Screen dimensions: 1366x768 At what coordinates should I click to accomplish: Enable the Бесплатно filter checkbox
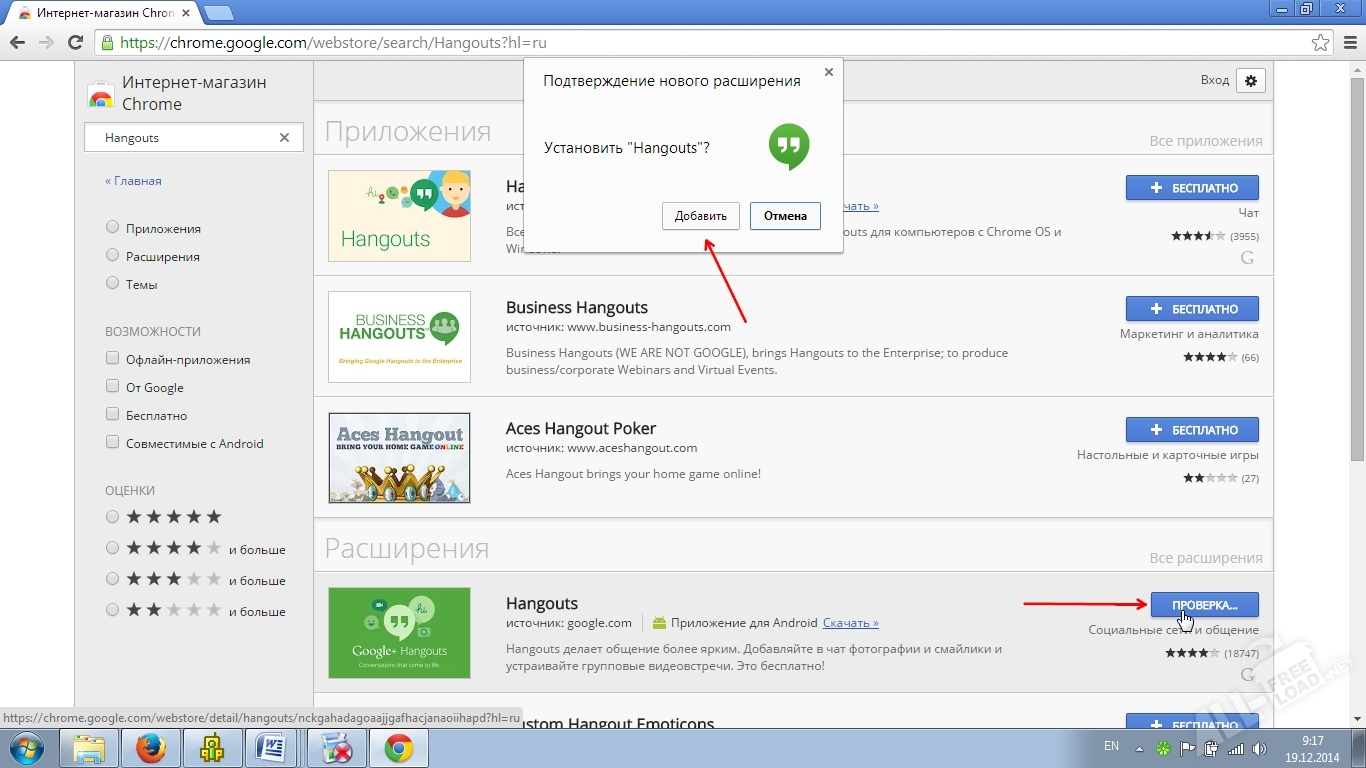tap(111, 415)
